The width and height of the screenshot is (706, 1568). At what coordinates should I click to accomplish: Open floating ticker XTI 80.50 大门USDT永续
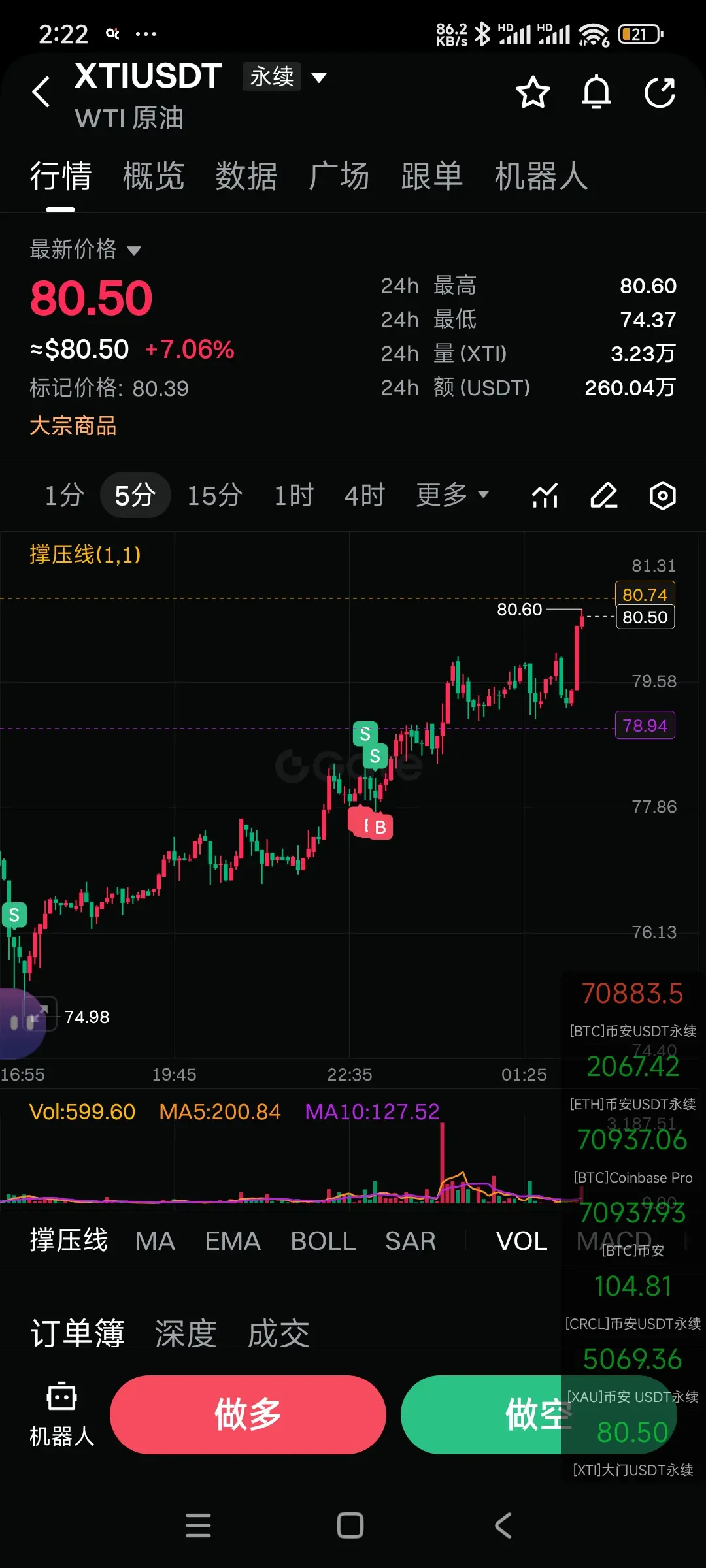pyautogui.click(x=632, y=1448)
